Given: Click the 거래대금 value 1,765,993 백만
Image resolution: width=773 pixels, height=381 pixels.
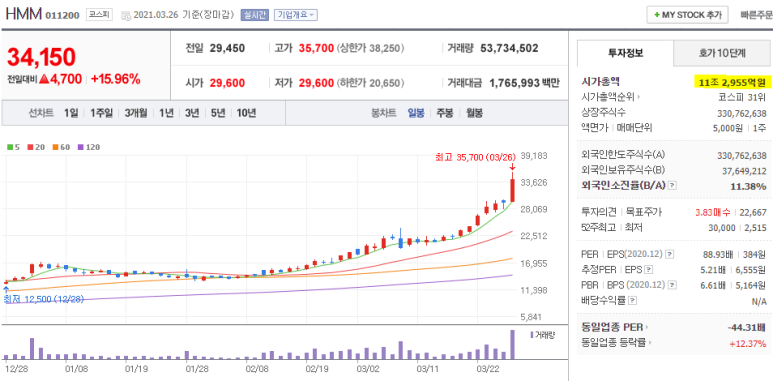Looking at the screenshot, I should coord(525,83).
